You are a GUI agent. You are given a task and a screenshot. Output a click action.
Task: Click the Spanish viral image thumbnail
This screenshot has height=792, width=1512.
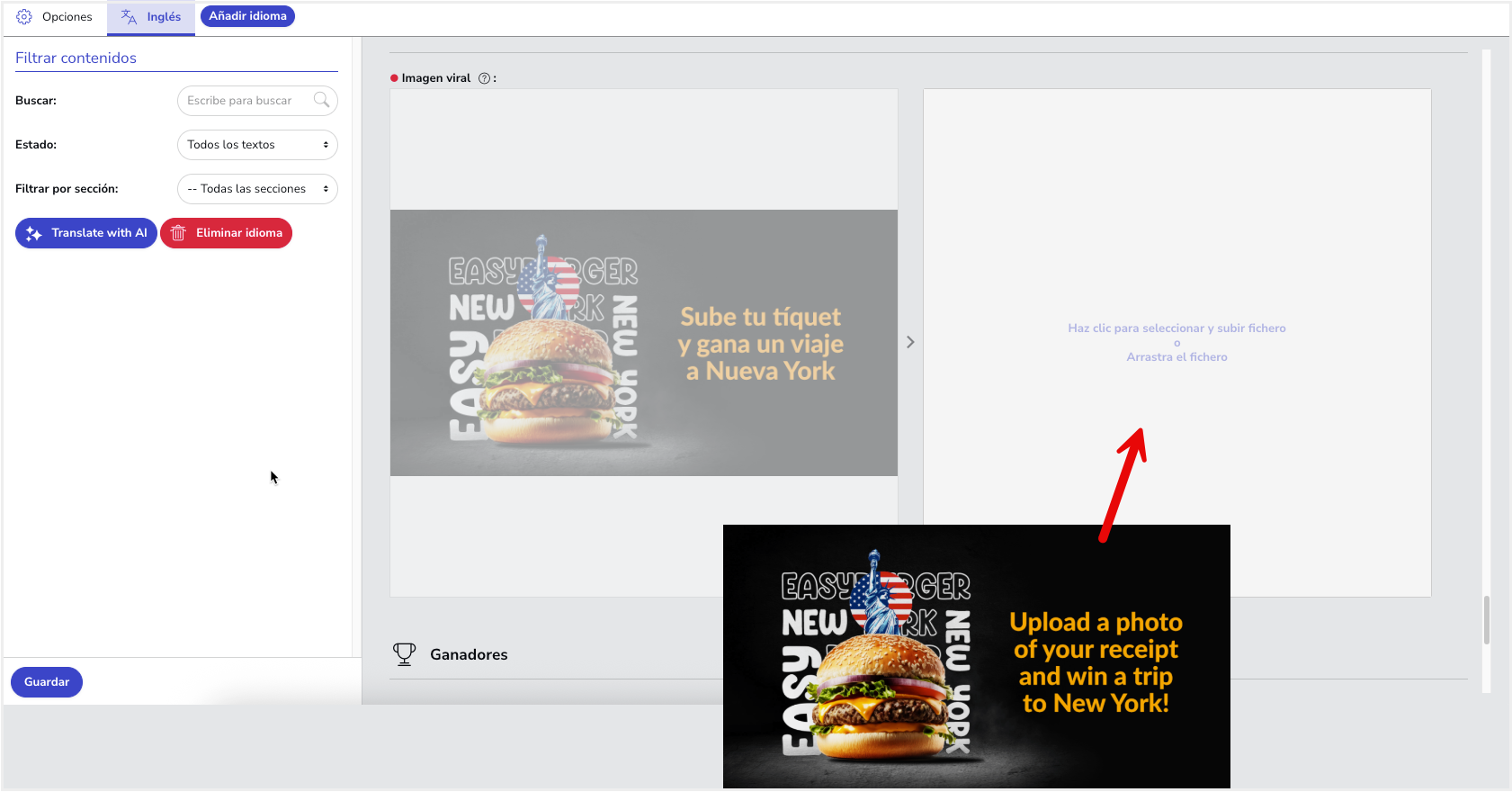click(644, 343)
